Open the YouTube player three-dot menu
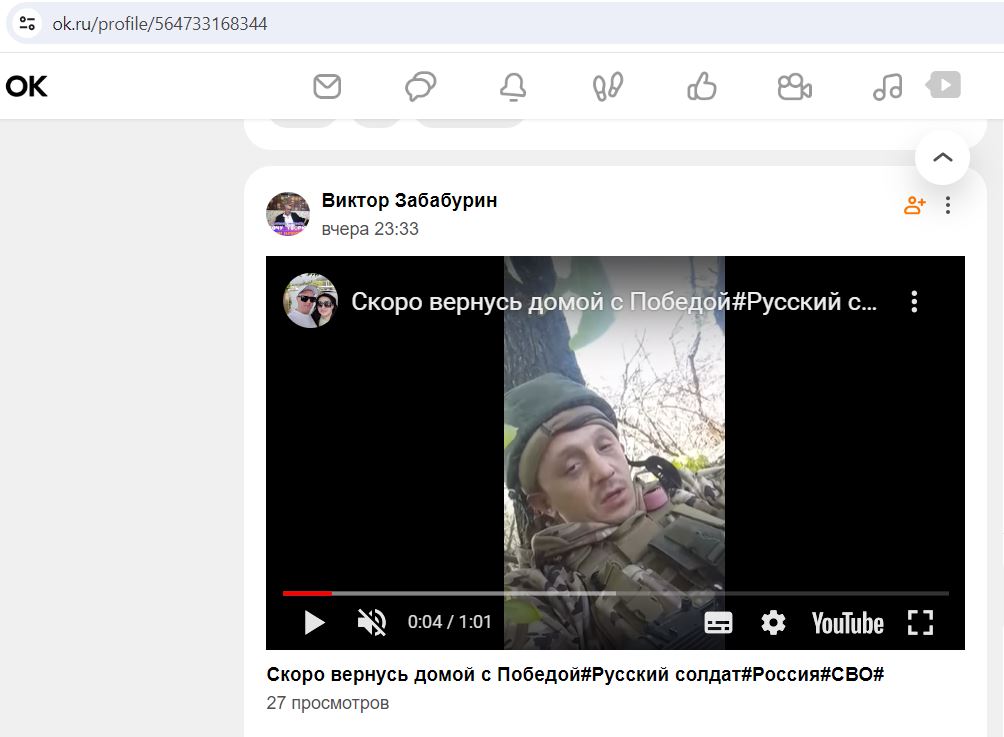Screen dimensions: 1004x737 (914, 301)
